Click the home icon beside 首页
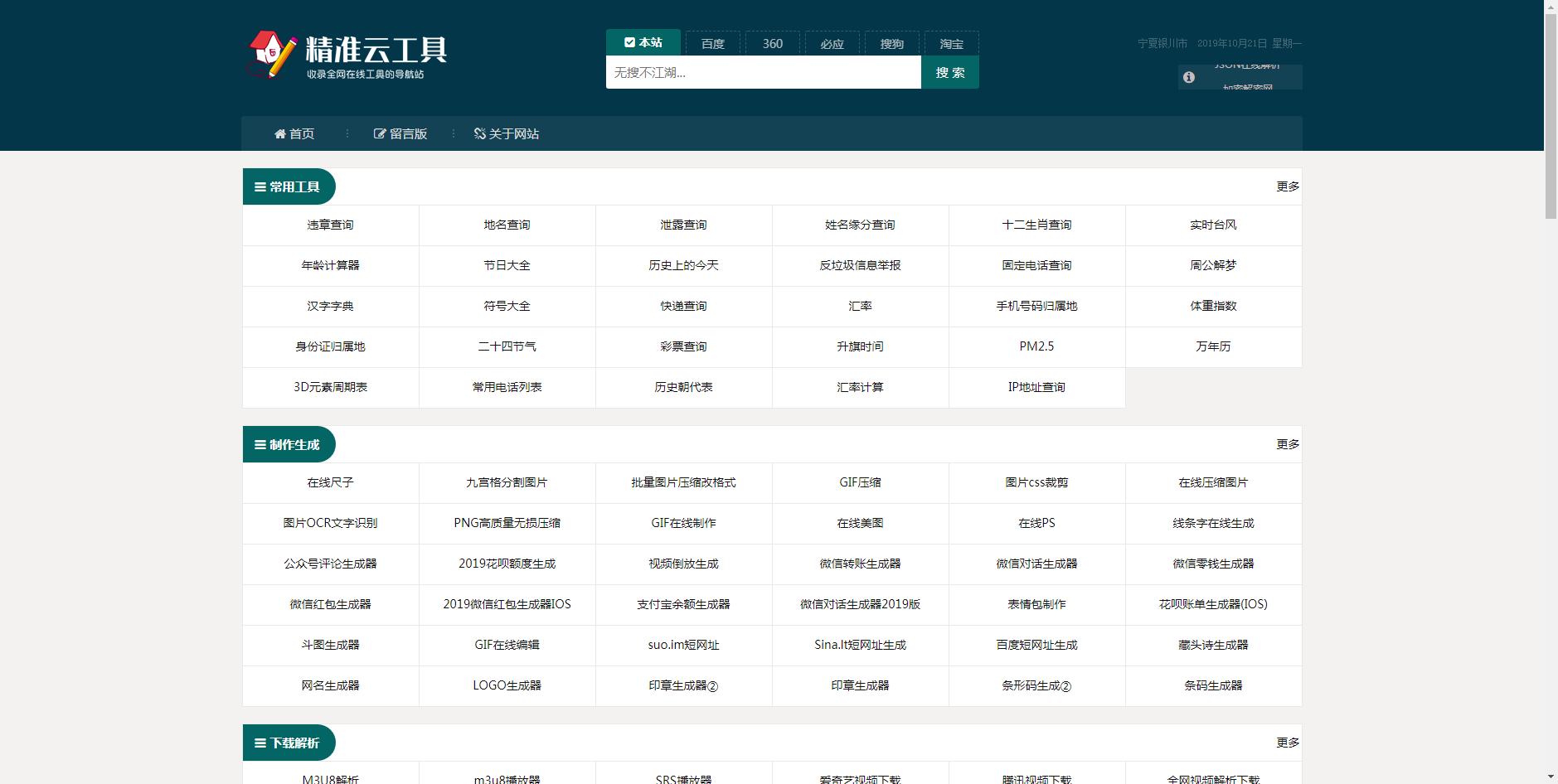This screenshot has height=784, width=1558. (x=279, y=133)
